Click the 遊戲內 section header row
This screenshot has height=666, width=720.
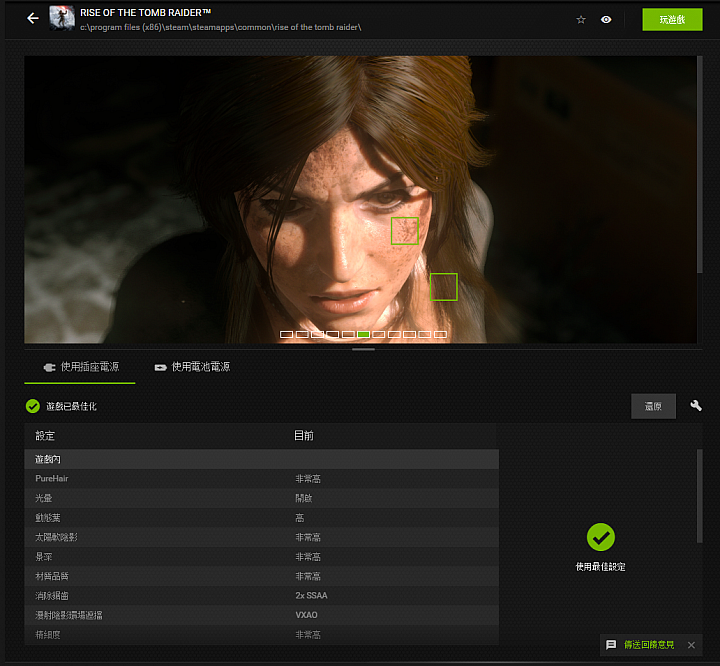[x=262, y=459]
